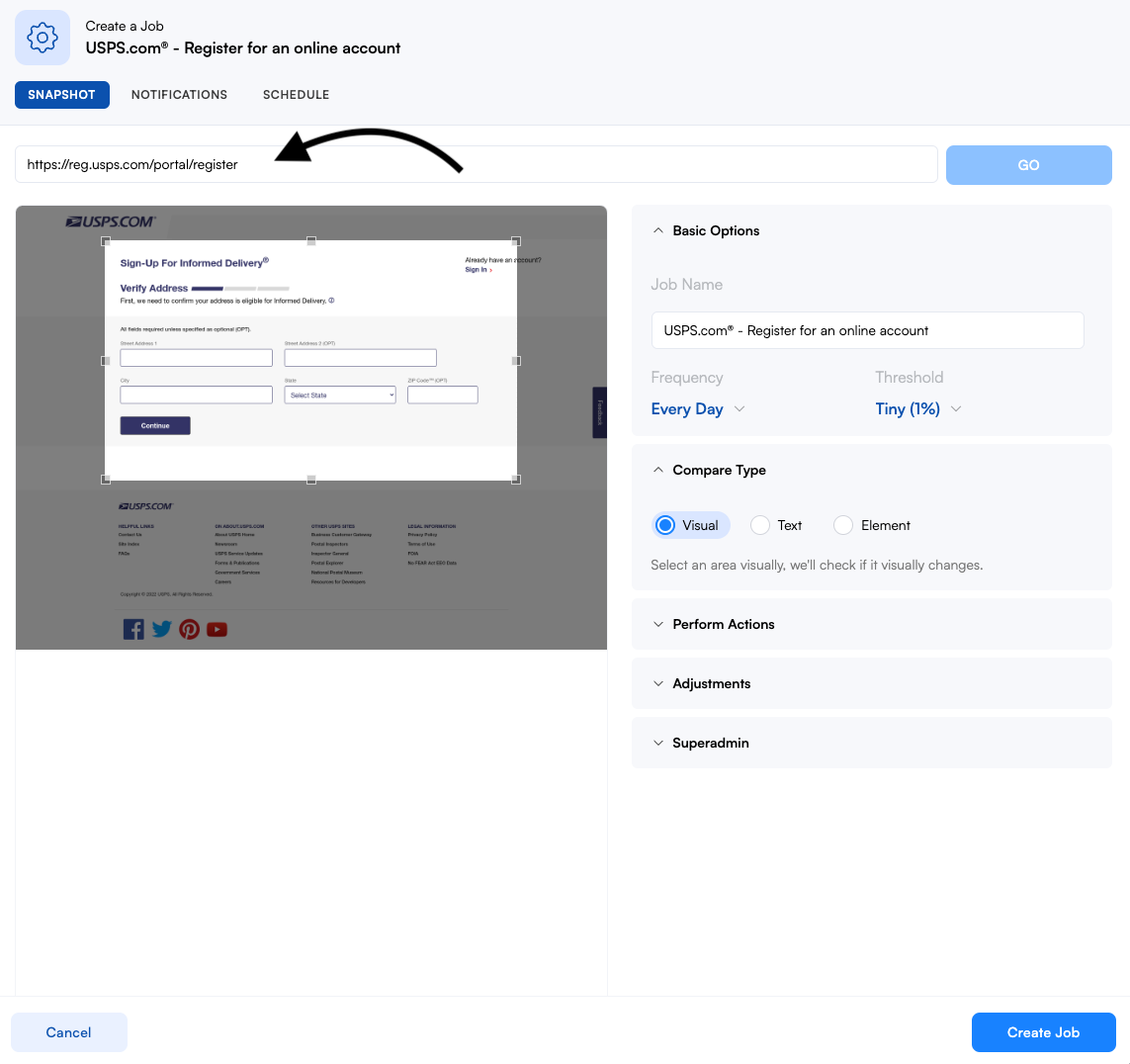Click the footer USPS.COM logo in snapshot
Screen dimensions: 1130x1064
[x=145, y=506]
